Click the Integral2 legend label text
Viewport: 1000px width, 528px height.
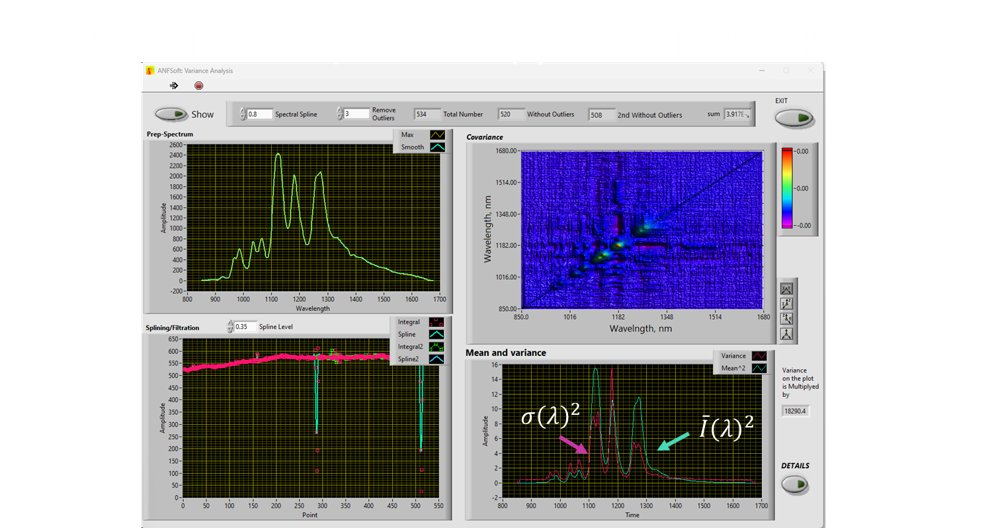click(x=410, y=347)
